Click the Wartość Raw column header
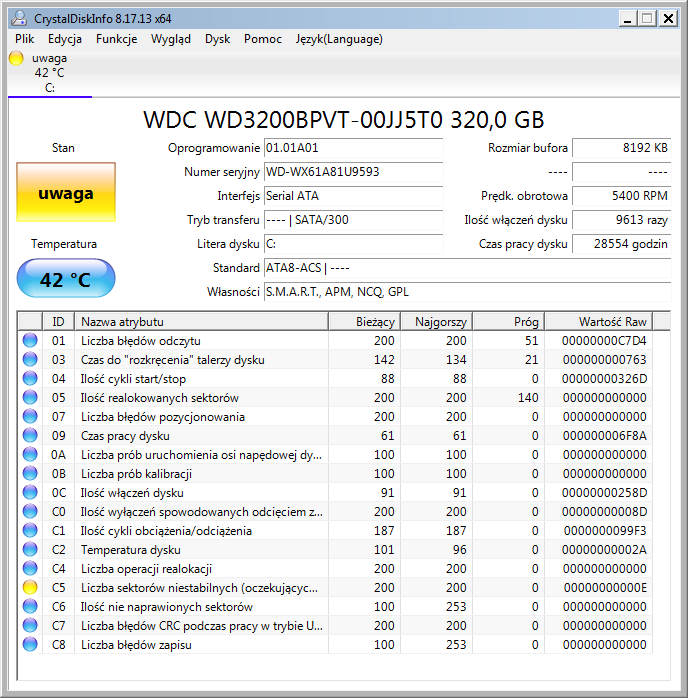Viewport: 688px width, 698px height. pyautogui.click(x=599, y=321)
